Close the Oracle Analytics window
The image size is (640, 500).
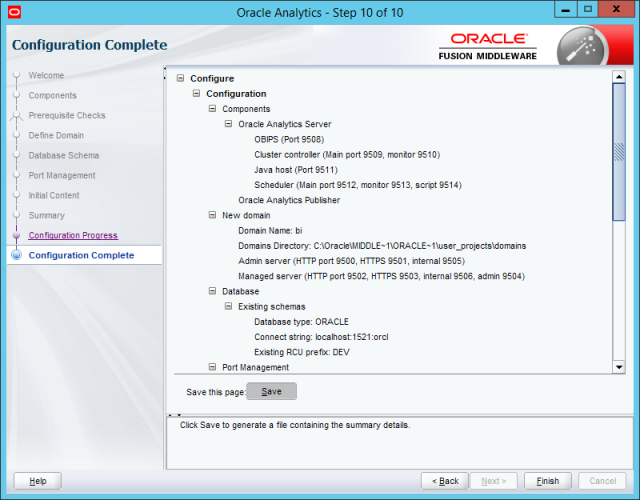[x=616, y=10]
